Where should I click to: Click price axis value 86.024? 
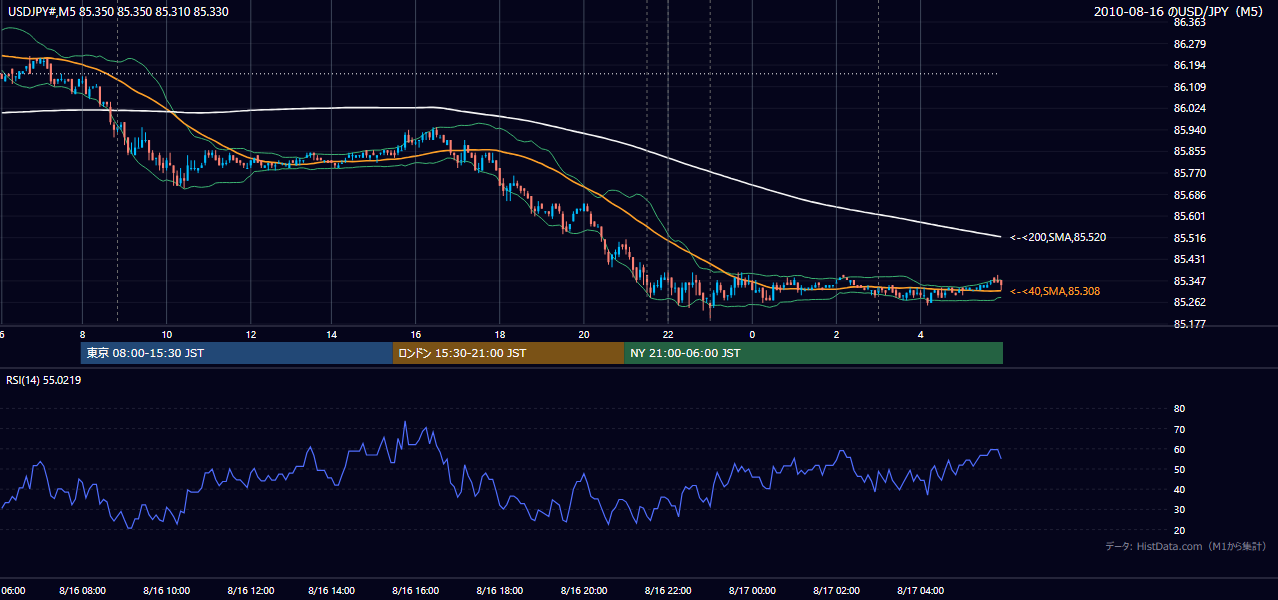tap(1190, 108)
